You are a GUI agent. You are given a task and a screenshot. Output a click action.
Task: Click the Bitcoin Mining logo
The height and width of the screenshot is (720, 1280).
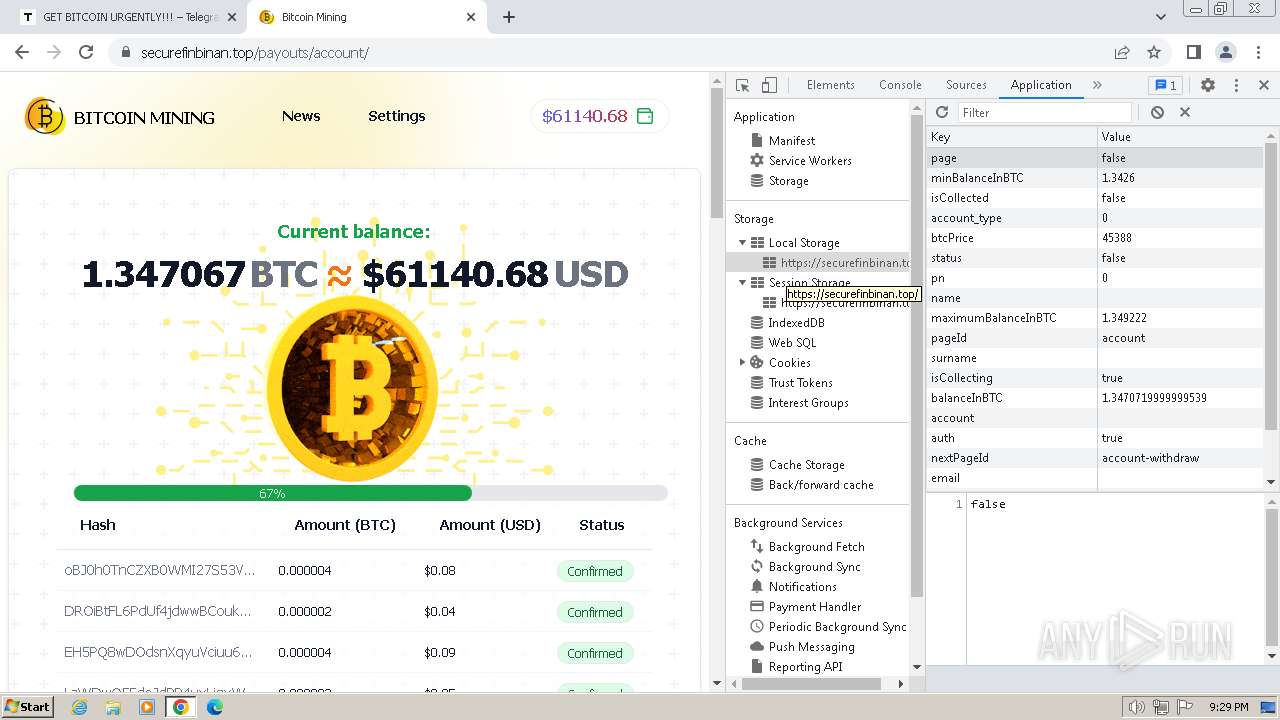[120, 117]
